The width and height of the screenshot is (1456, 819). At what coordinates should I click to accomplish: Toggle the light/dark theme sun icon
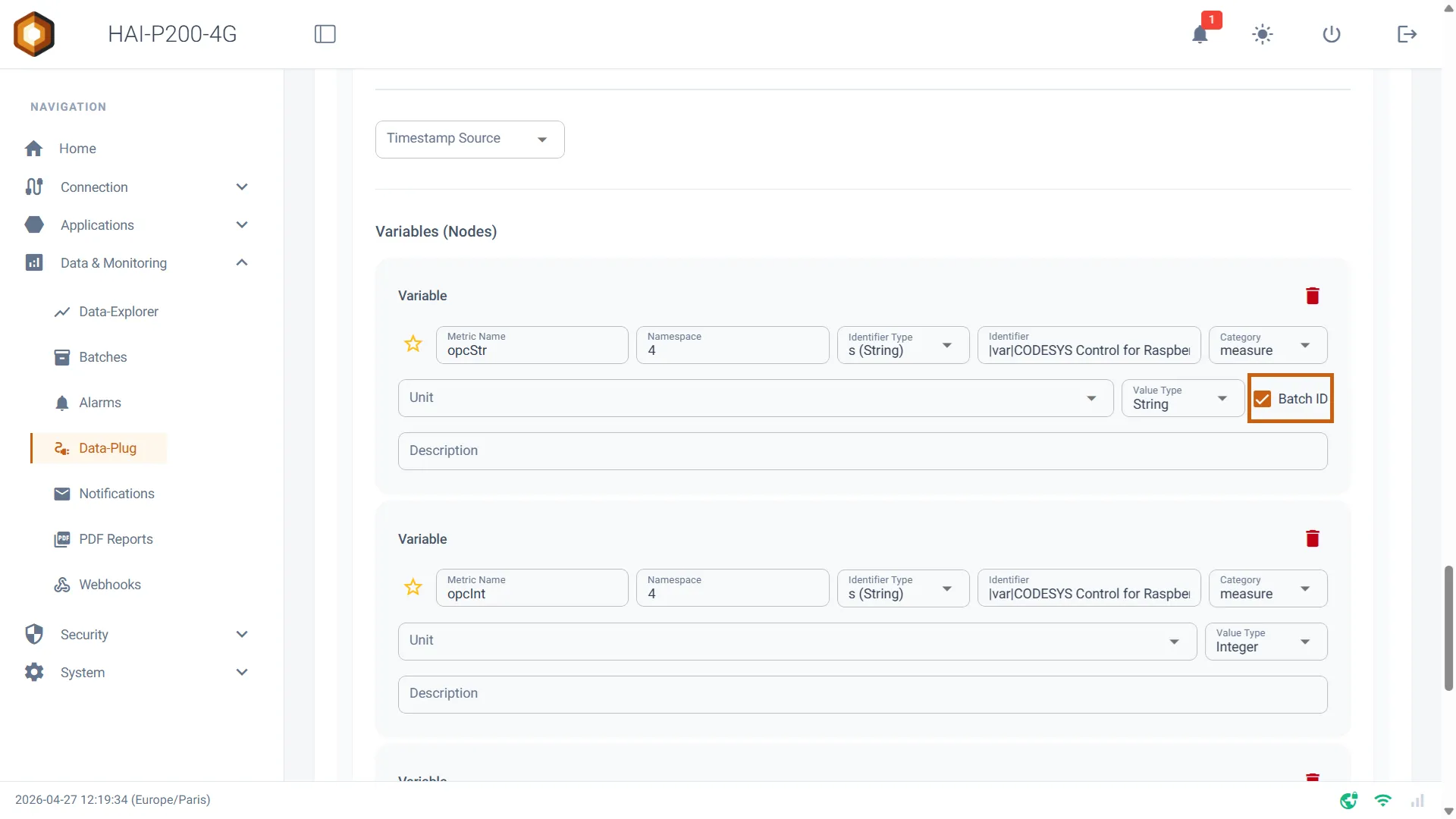click(1262, 34)
